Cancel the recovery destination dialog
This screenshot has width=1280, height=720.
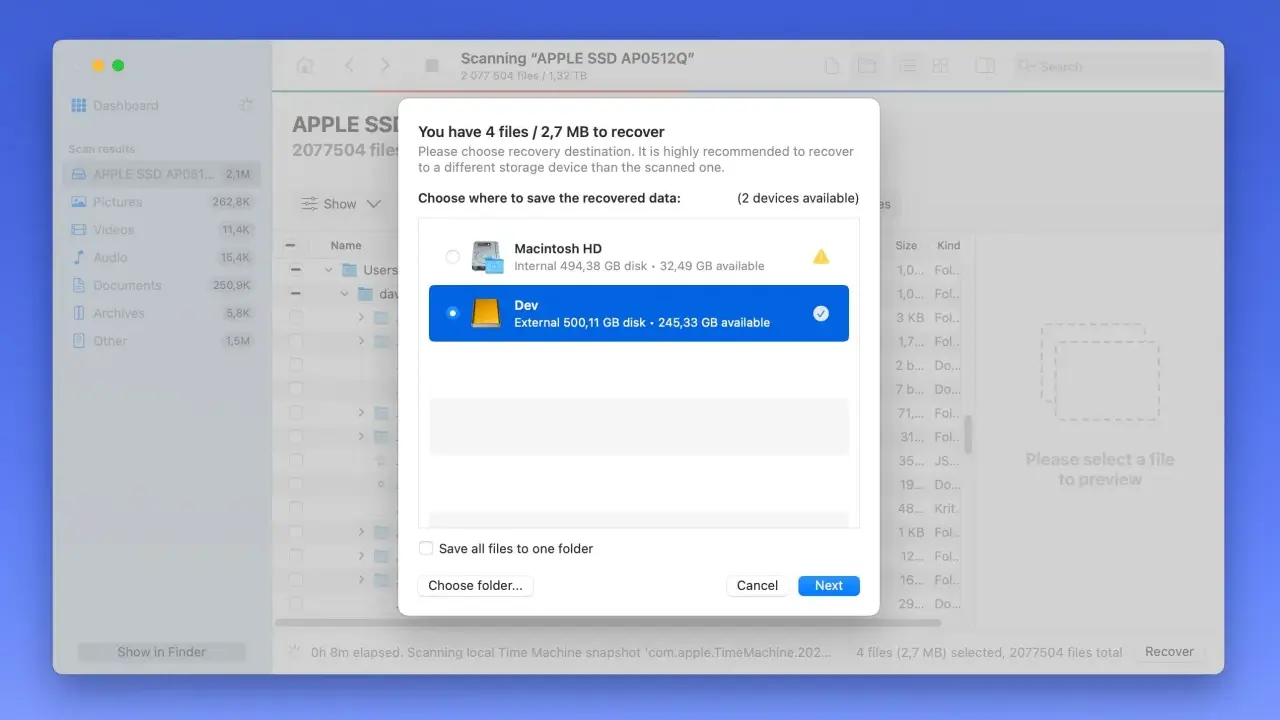pyautogui.click(x=757, y=586)
